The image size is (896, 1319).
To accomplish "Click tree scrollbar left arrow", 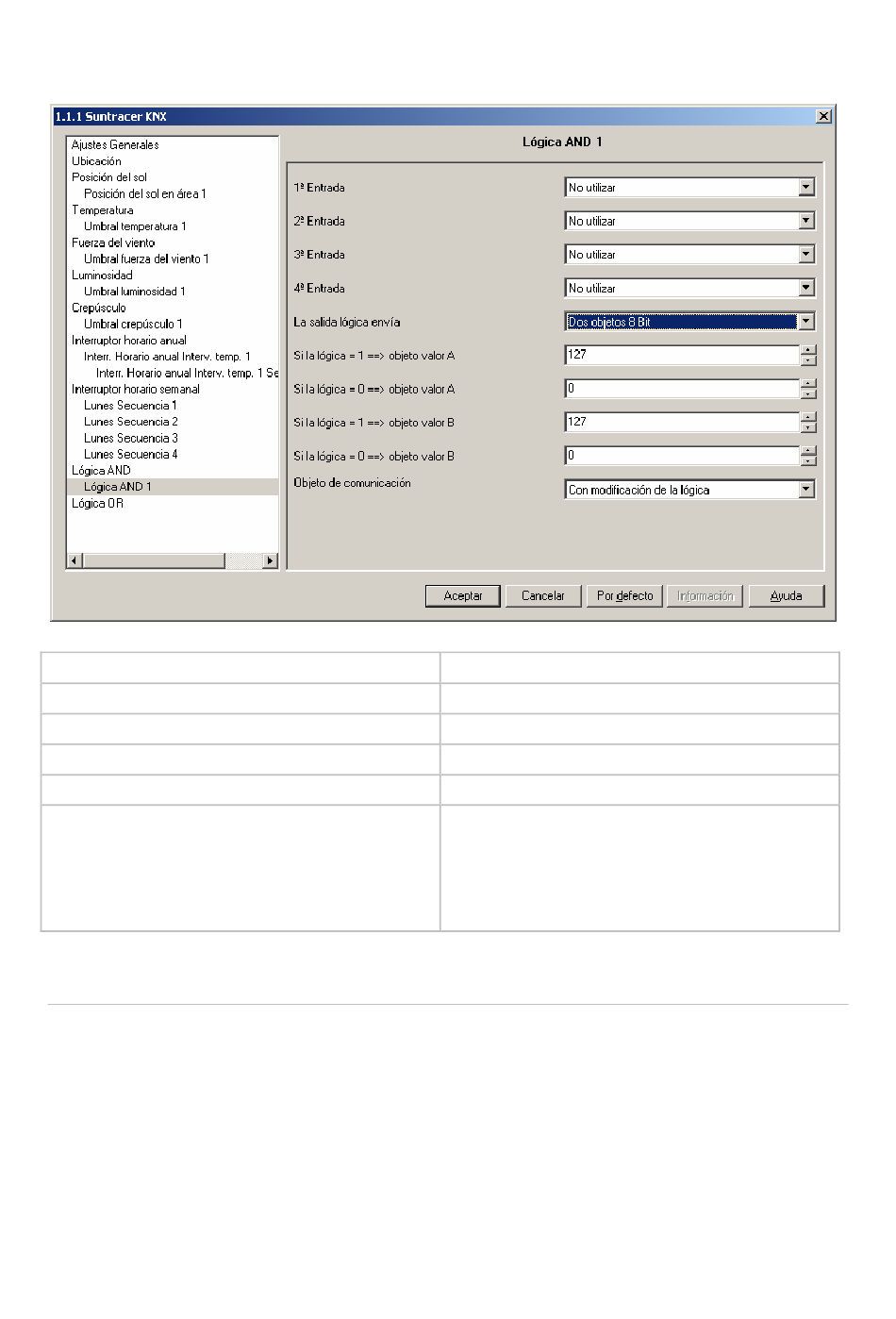I will 75,560.
